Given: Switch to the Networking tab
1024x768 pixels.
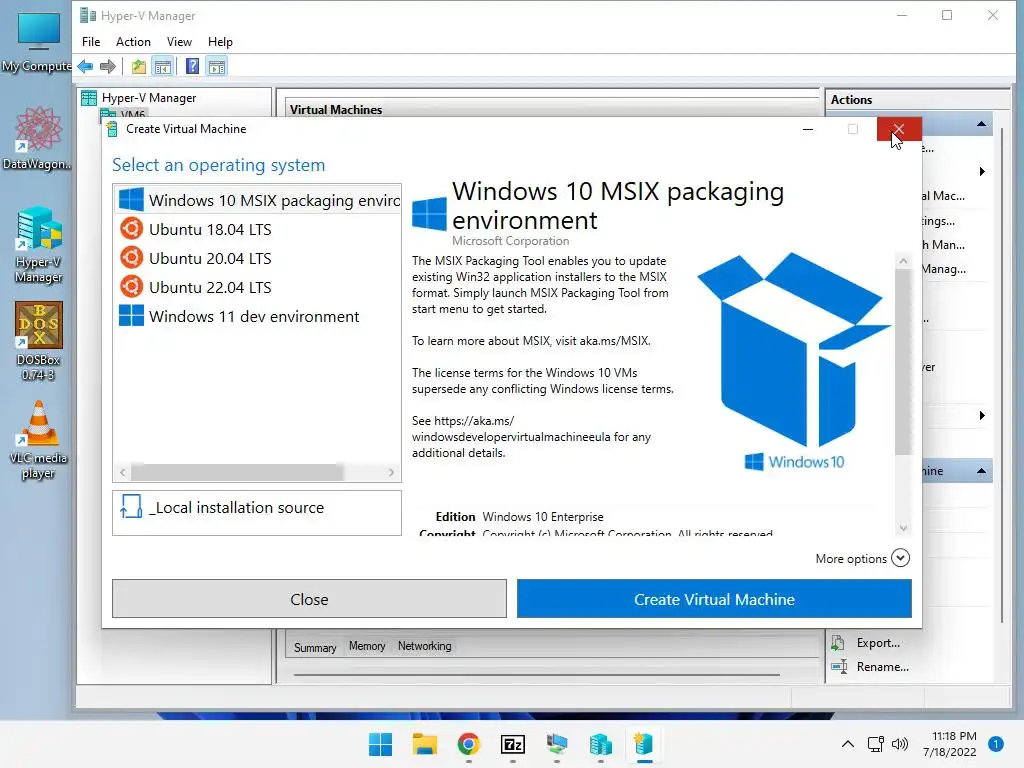Looking at the screenshot, I should [x=424, y=646].
